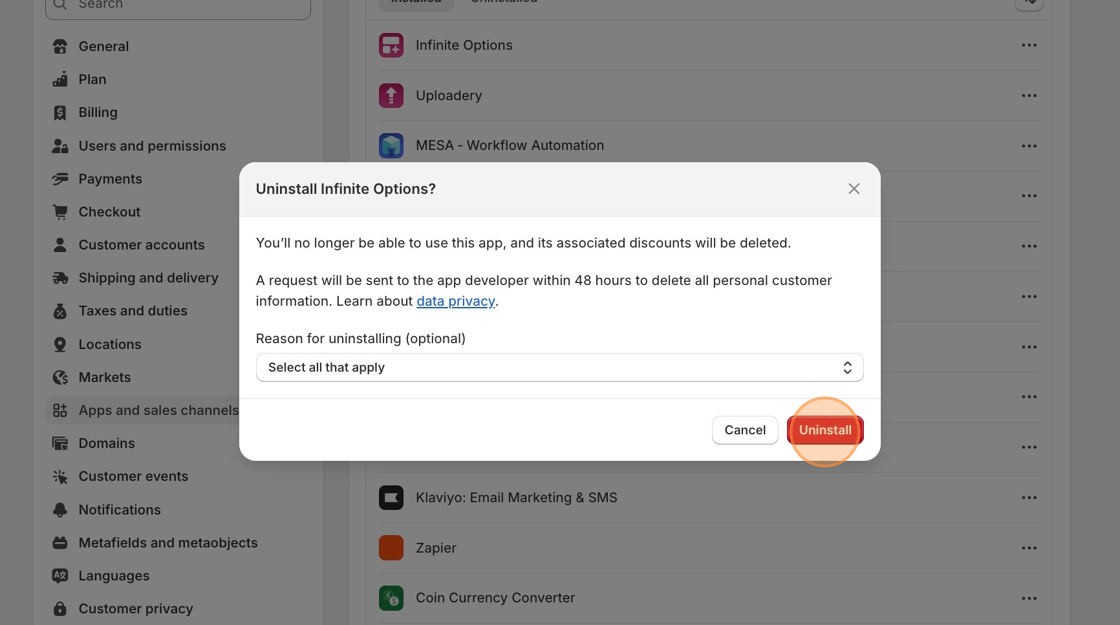
Task: Close the Uninstall Infinite Options dialog
Action: 854,189
